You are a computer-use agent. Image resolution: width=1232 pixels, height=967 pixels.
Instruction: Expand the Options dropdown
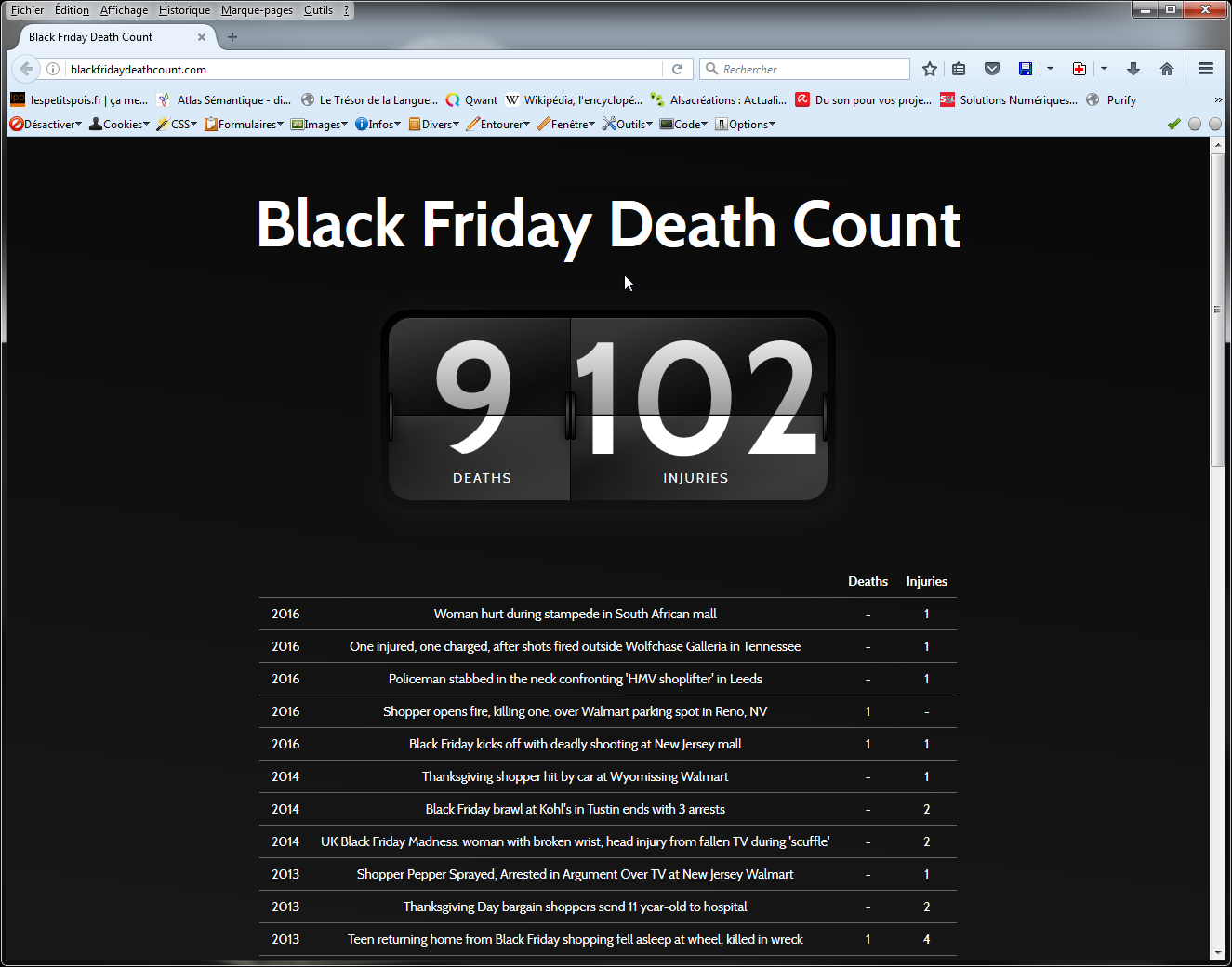point(745,124)
